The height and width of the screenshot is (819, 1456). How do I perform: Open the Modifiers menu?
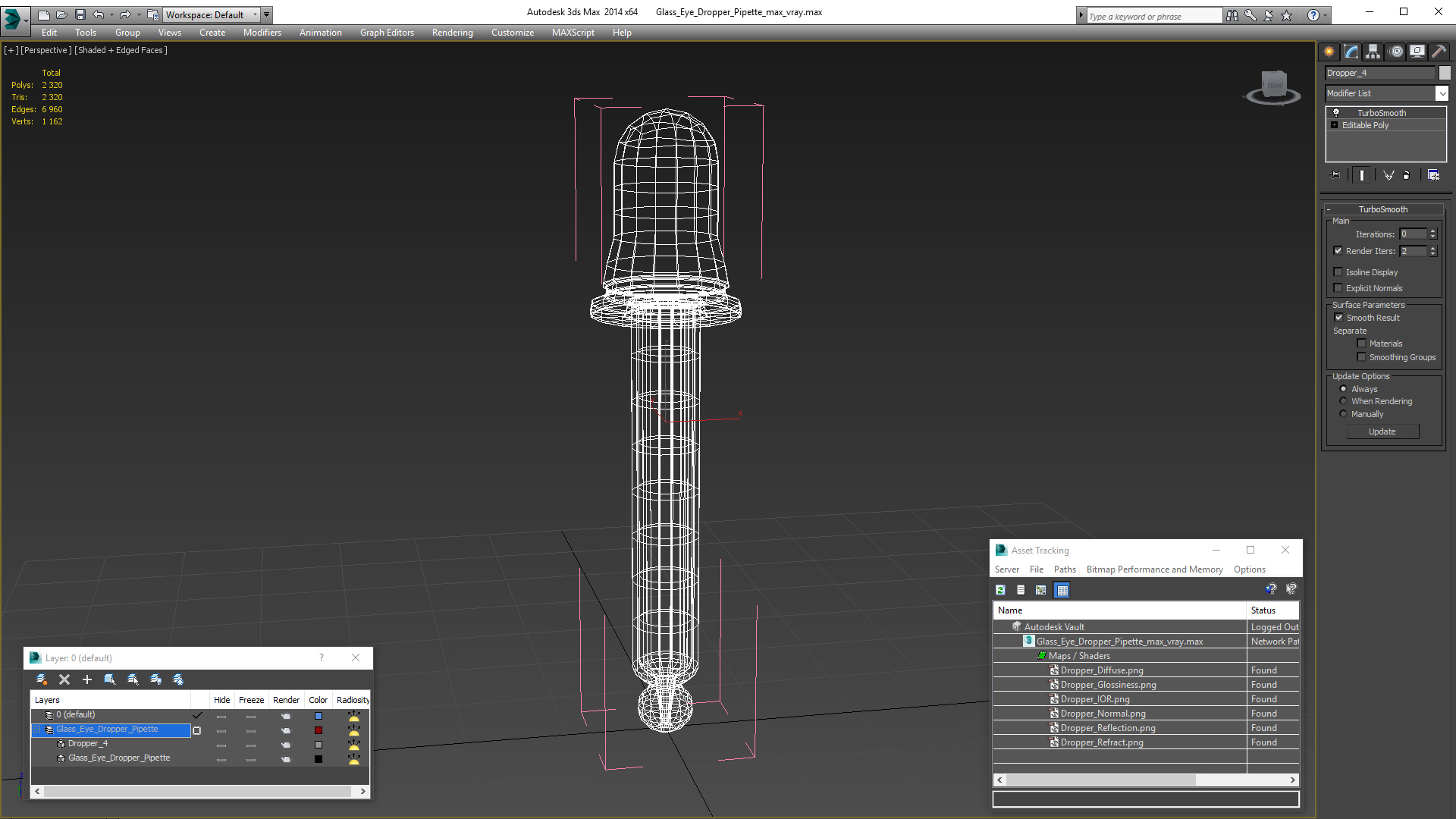pos(262,33)
